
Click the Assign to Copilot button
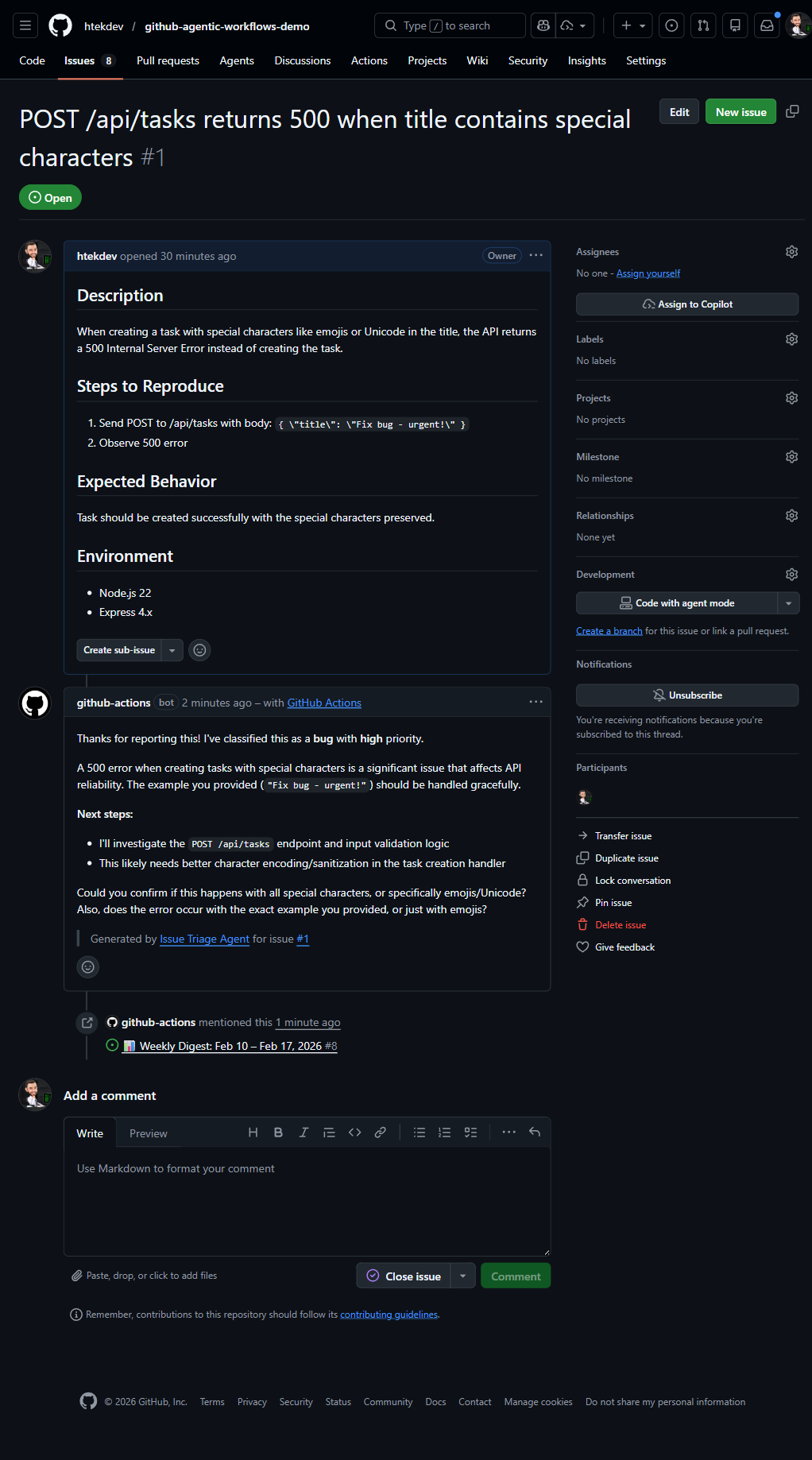click(x=686, y=304)
